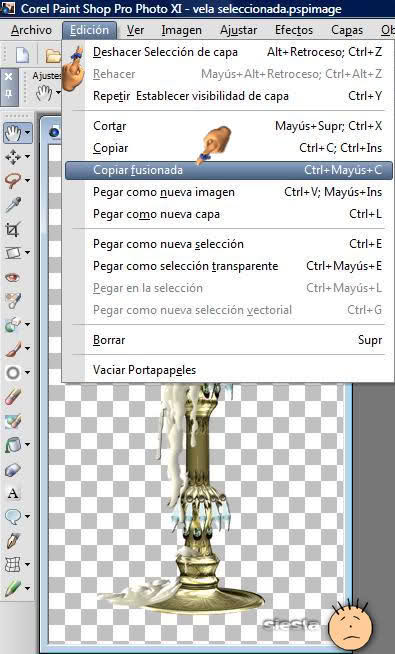Expand the Paint Brush flyout arrow
The height and width of the screenshot is (654, 395).
click(28, 349)
